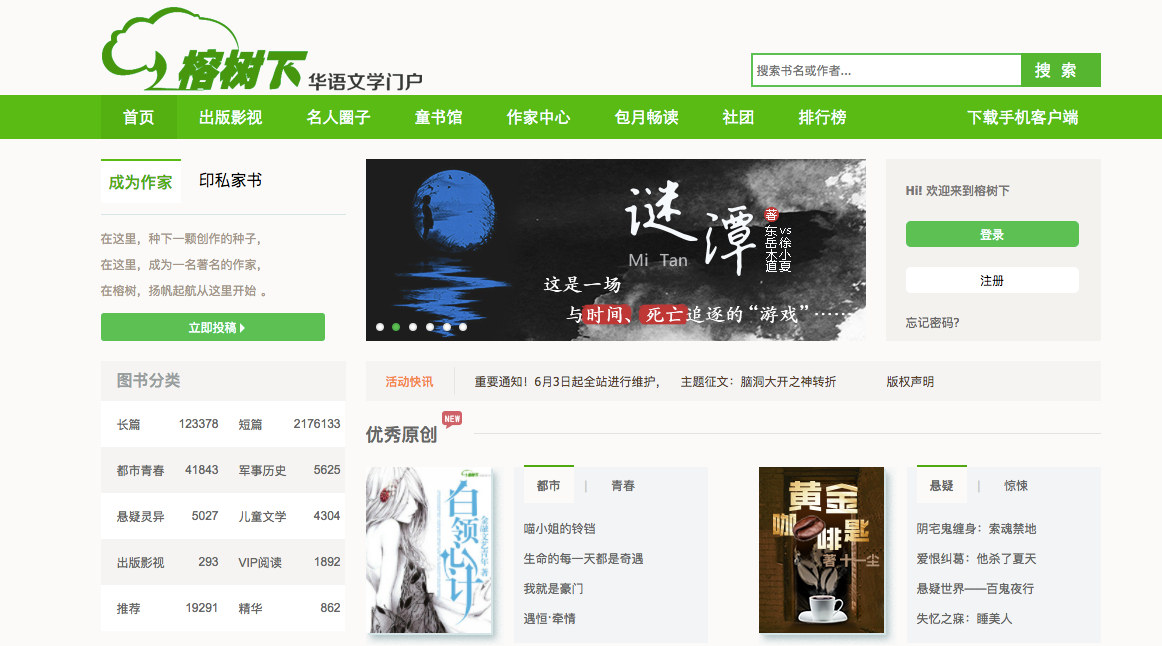Click the red NEW badge beside 优秀原创

(452, 419)
